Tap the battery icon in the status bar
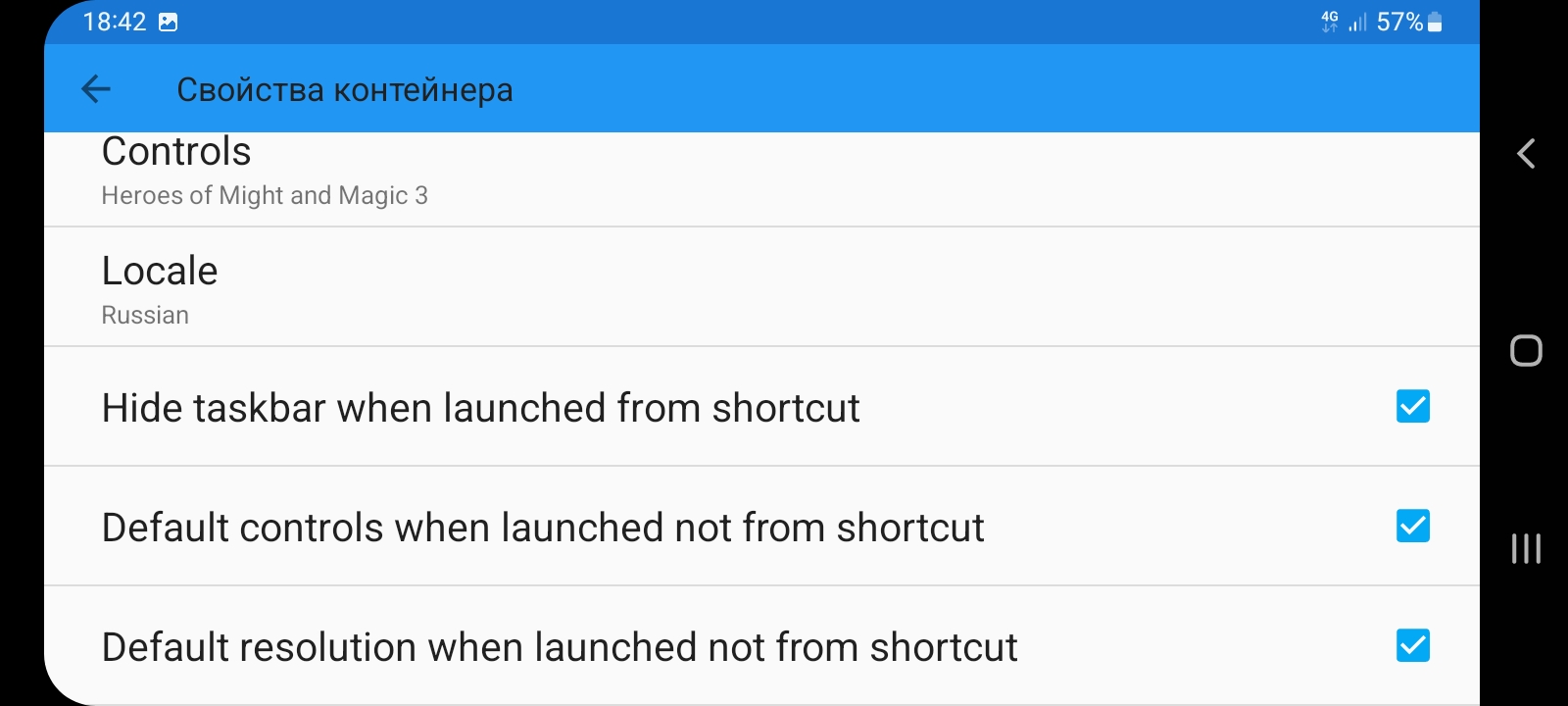1568x706 pixels. point(1435,20)
